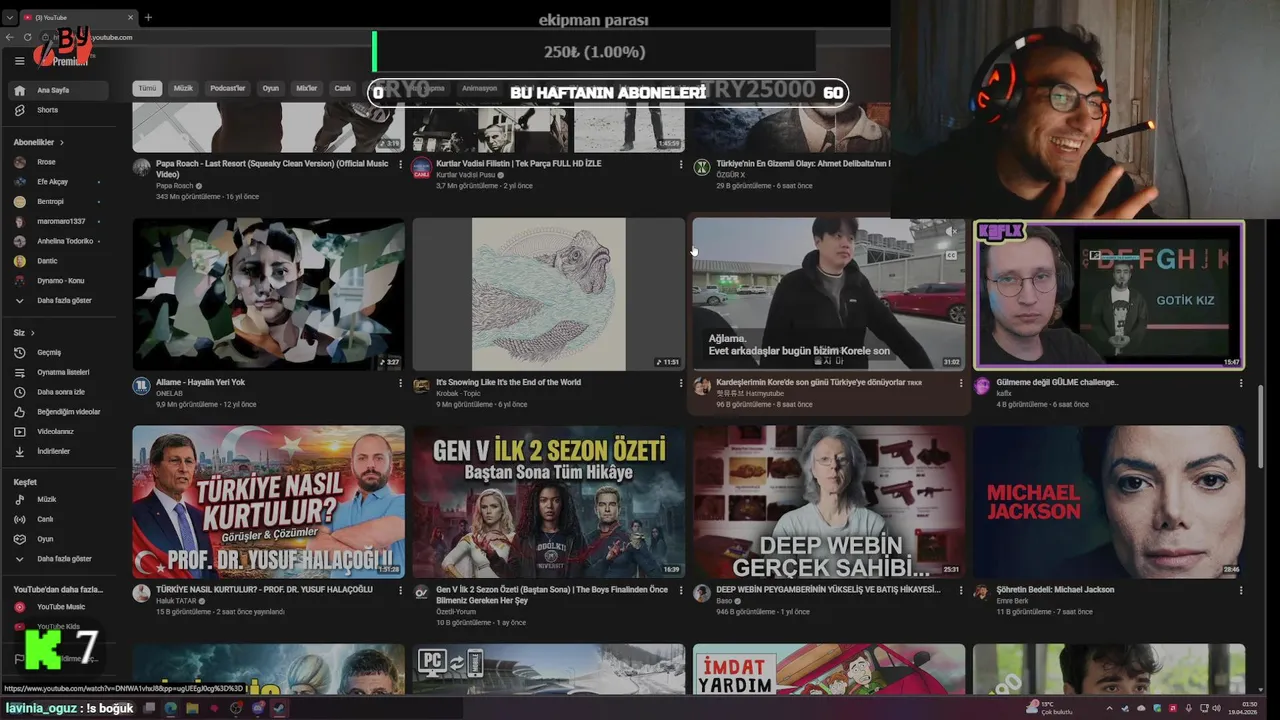1280x720 pixels.
Task: Open Emre Berk channel link
Action: (1012, 601)
